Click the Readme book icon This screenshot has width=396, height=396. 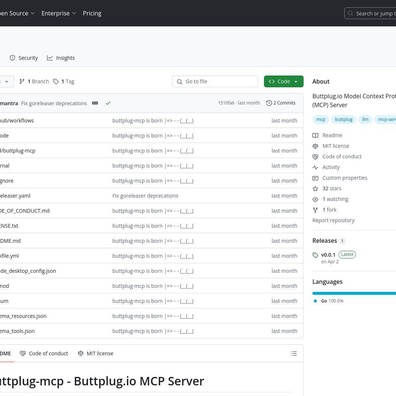[x=315, y=135]
